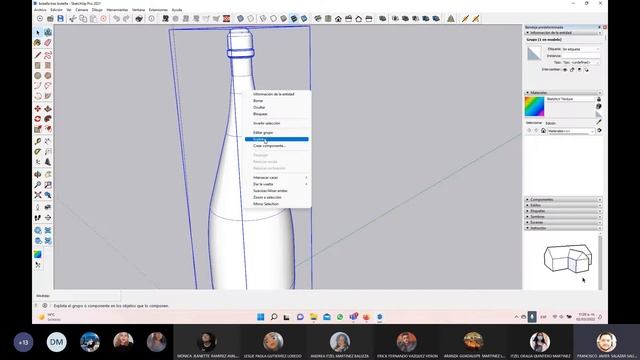Open the Archivo menu
Image resolution: width=640 pixels, height=360 pixels.
(x=40, y=10)
